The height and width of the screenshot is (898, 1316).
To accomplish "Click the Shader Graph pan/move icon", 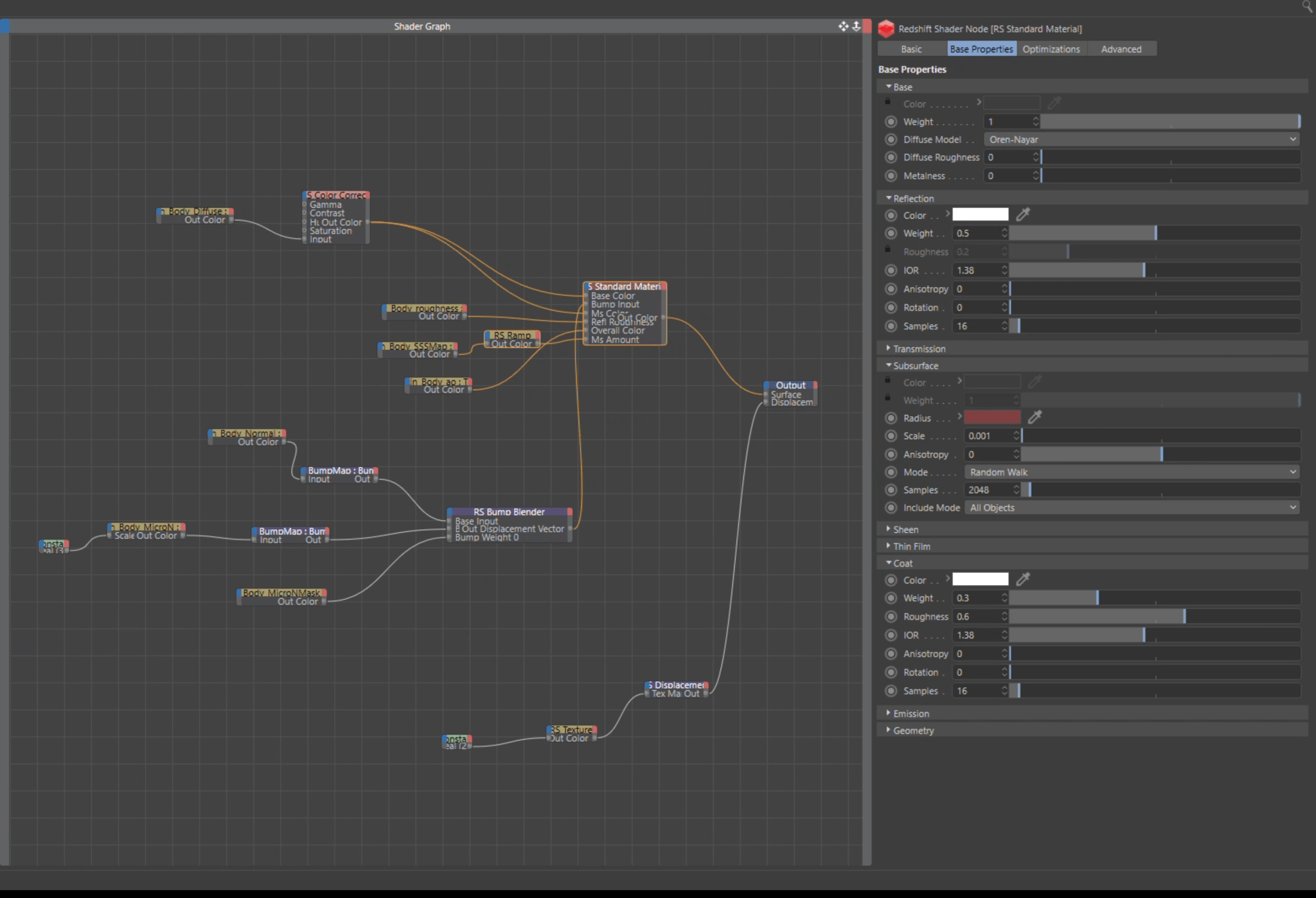I will (843, 26).
